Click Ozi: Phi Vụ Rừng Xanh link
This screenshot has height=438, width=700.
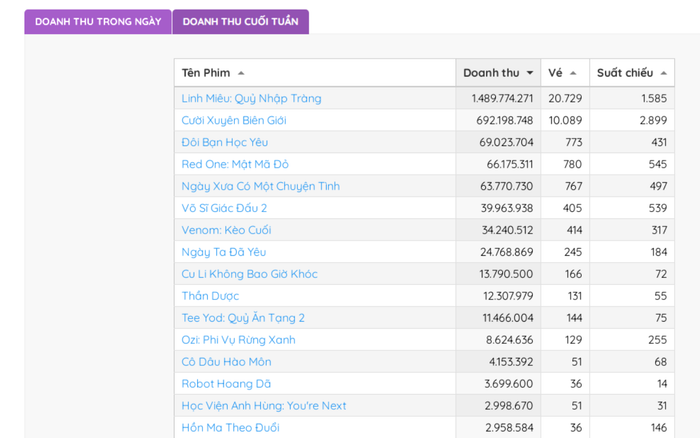[238, 340]
